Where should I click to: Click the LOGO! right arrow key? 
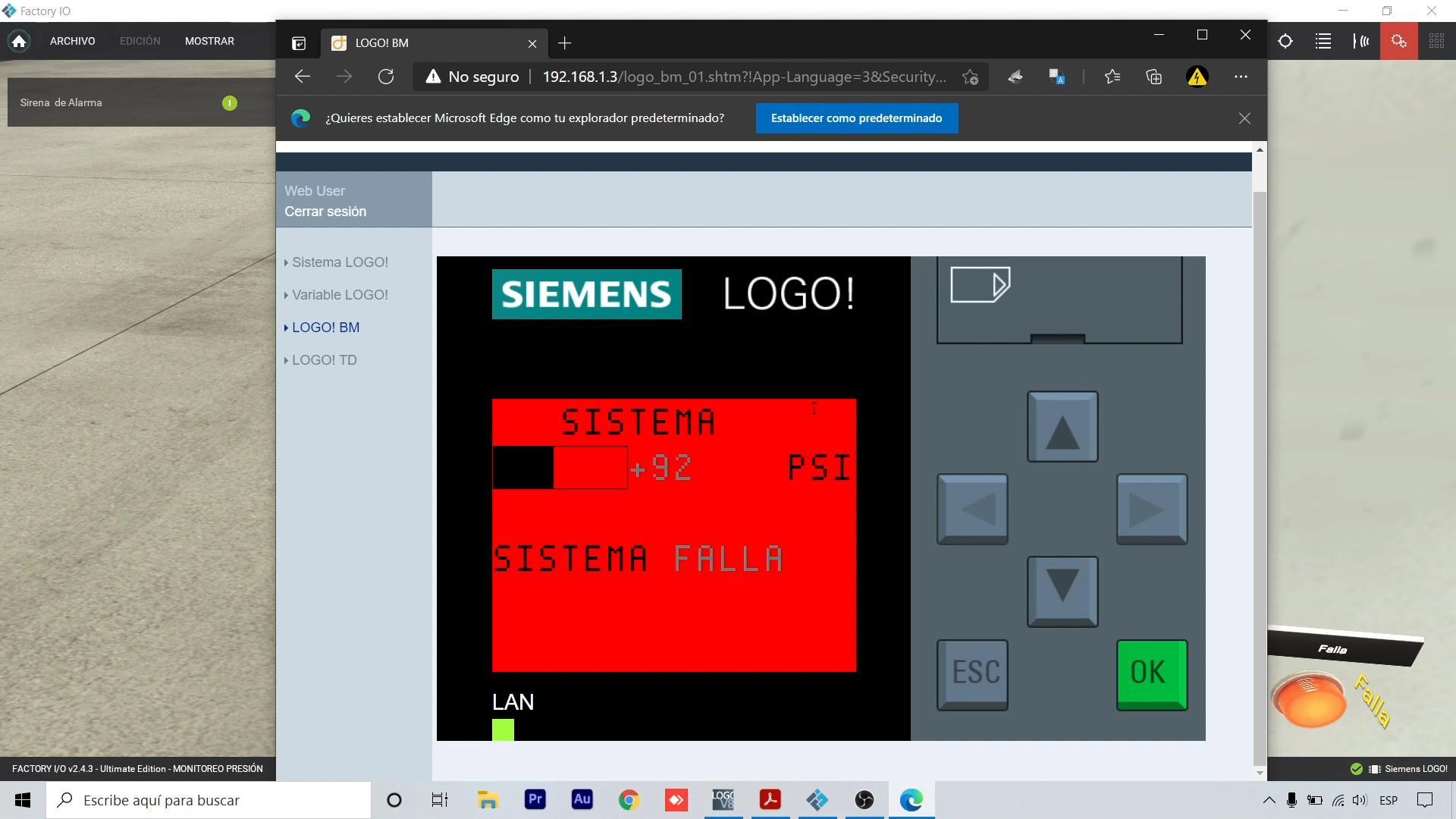1152,510
